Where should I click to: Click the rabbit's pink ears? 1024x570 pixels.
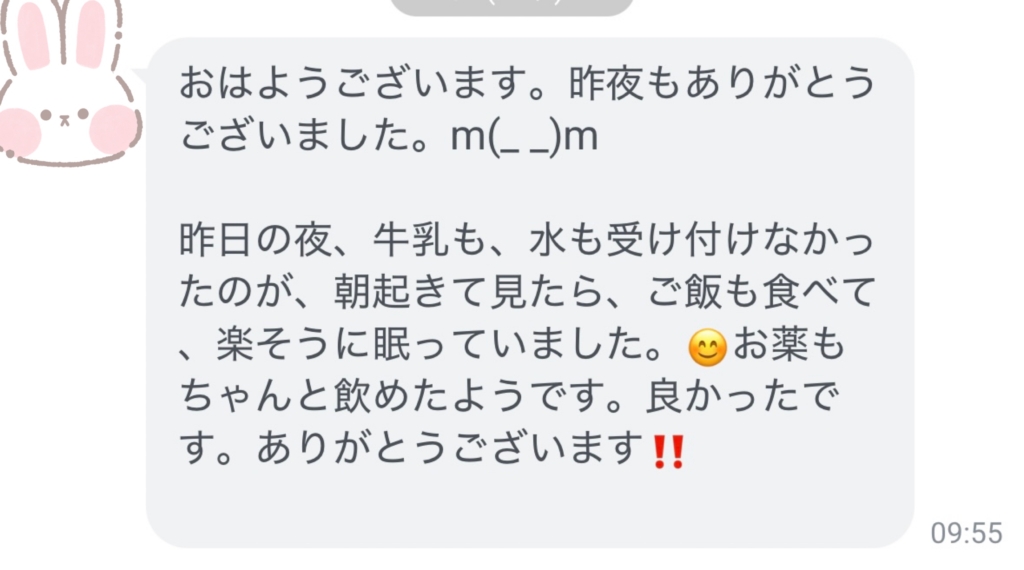coord(64,33)
